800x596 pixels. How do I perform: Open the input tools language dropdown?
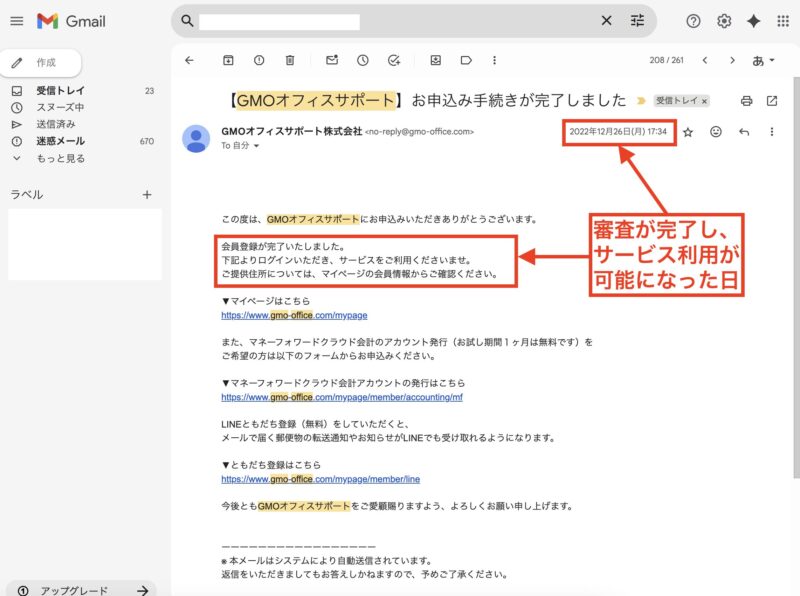tap(763, 60)
